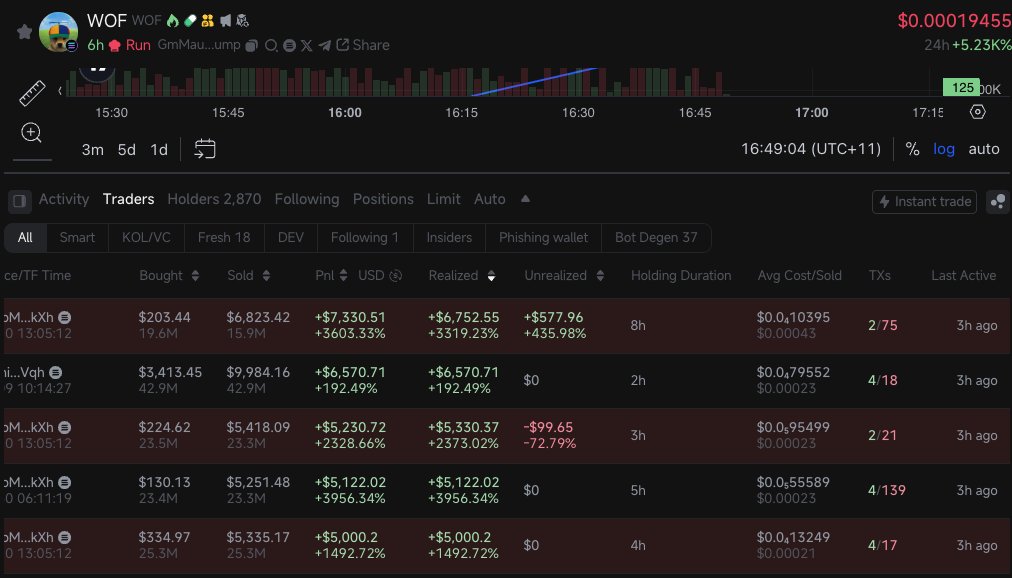Click the token security audit icon

[243, 21]
